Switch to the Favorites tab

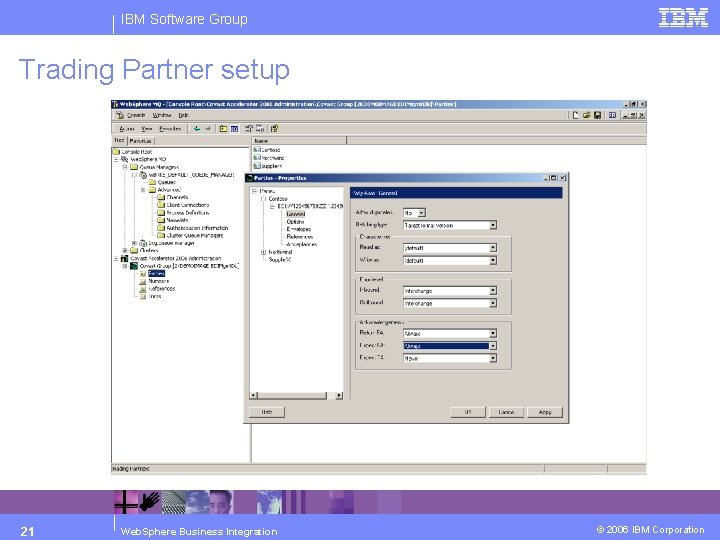tap(140, 141)
